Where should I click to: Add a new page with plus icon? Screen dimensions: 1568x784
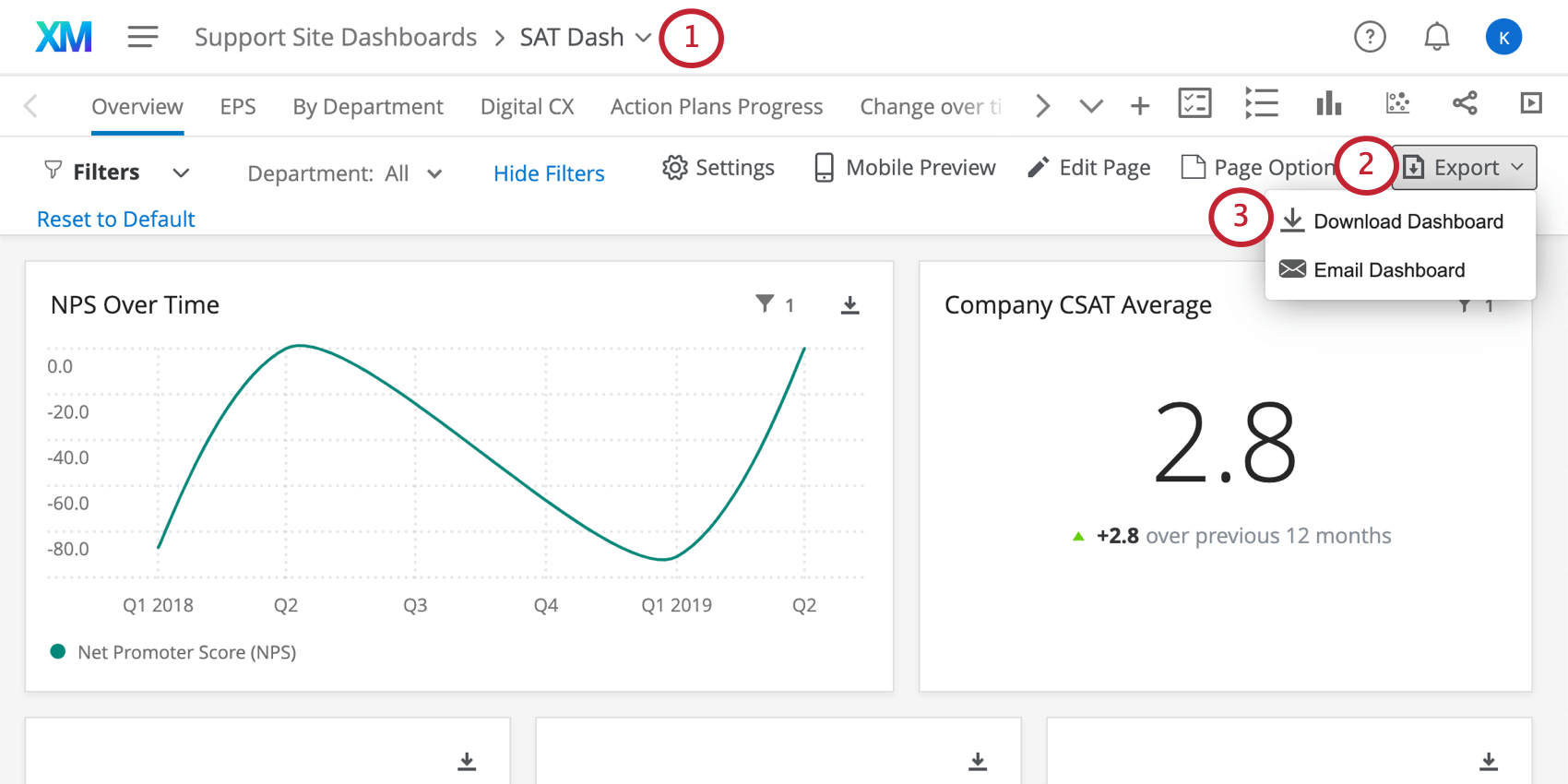[1140, 106]
